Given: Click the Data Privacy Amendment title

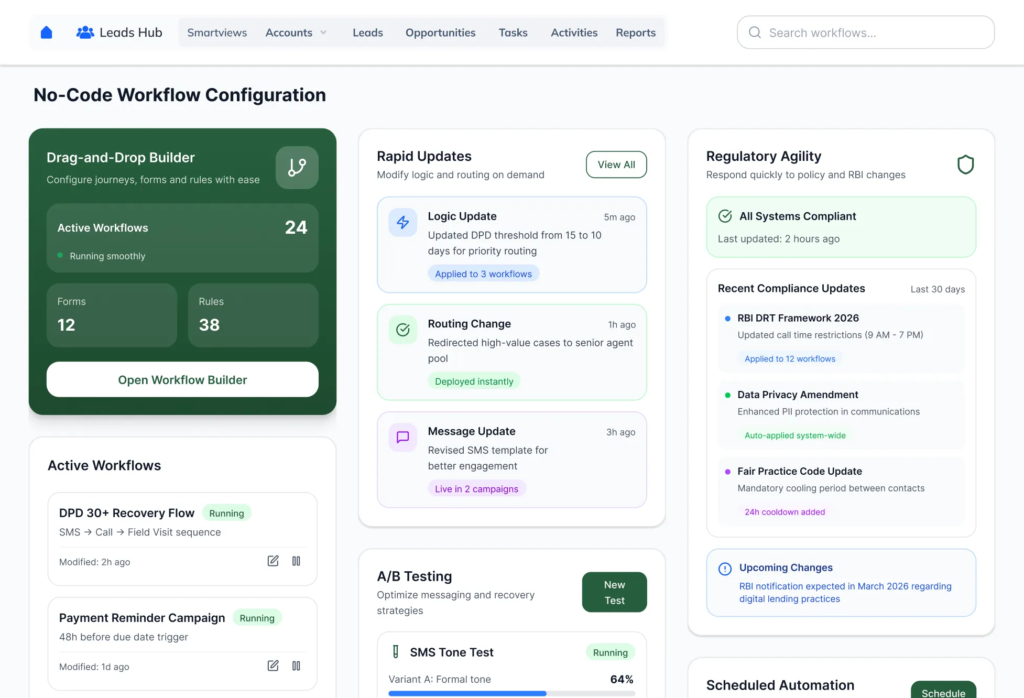Looking at the screenshot, I should point(797,394).
